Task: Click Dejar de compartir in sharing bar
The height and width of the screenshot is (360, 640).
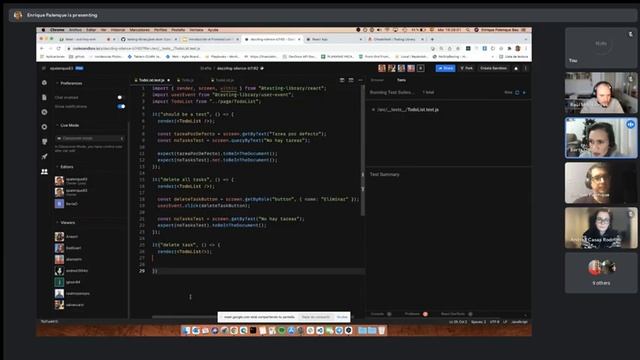Action: click(x=316, y=317)
